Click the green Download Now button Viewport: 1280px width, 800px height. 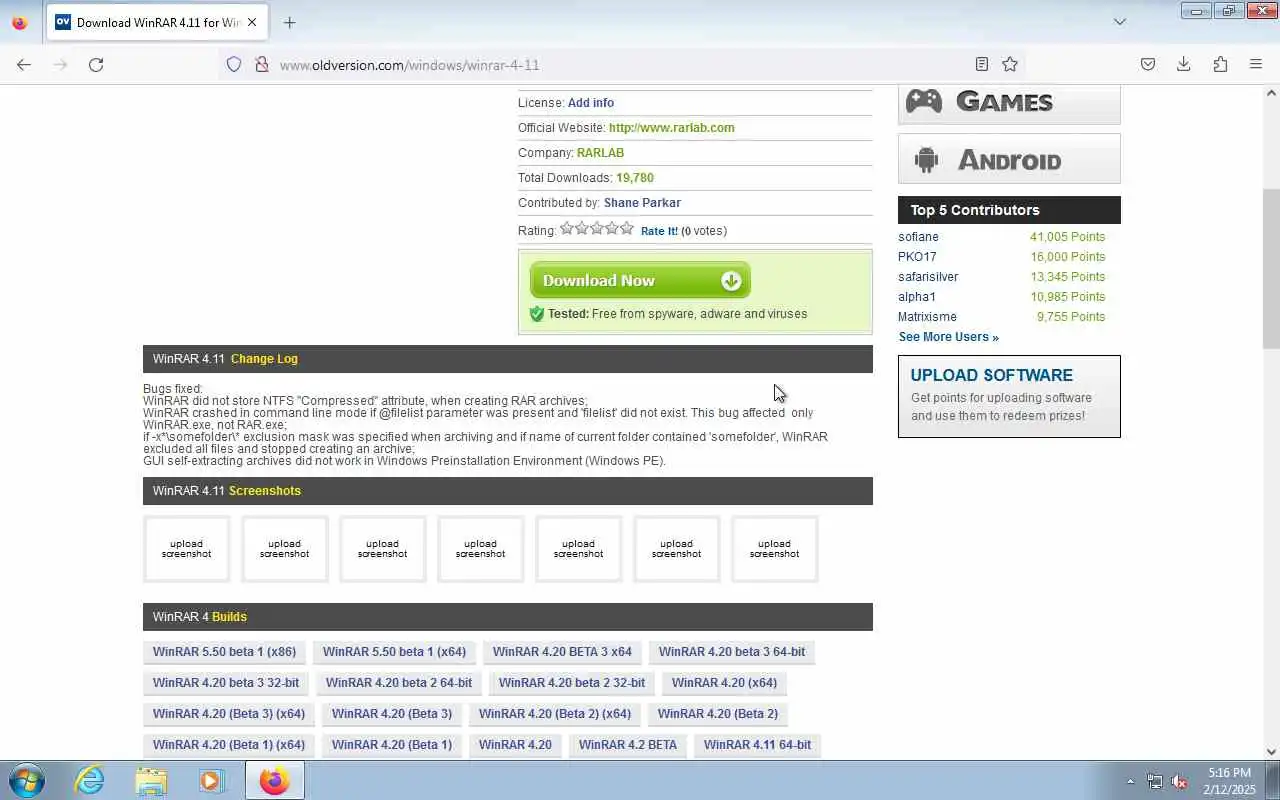pyautogui.click(x=640, y=281)
